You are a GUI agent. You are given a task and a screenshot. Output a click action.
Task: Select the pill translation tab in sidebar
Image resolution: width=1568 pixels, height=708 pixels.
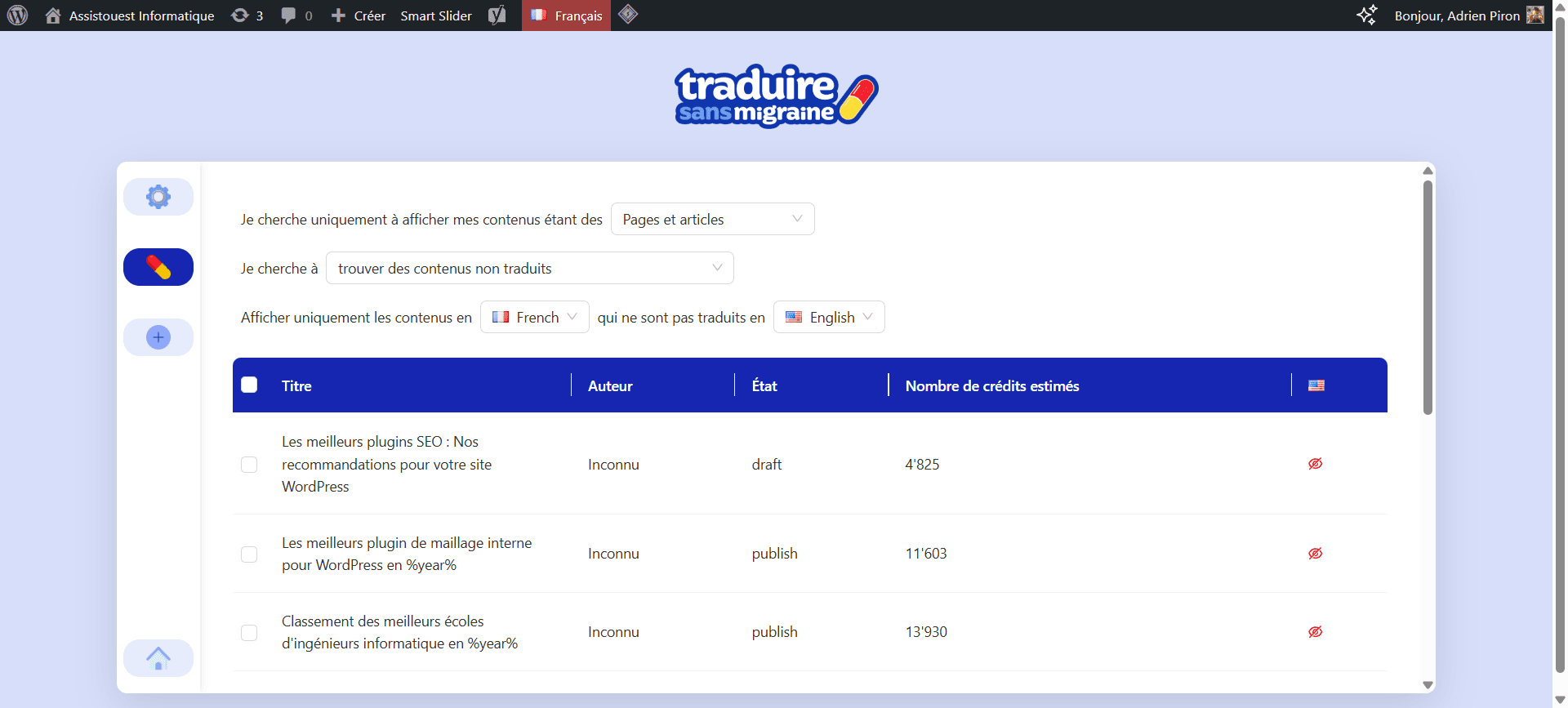(158, 267)
